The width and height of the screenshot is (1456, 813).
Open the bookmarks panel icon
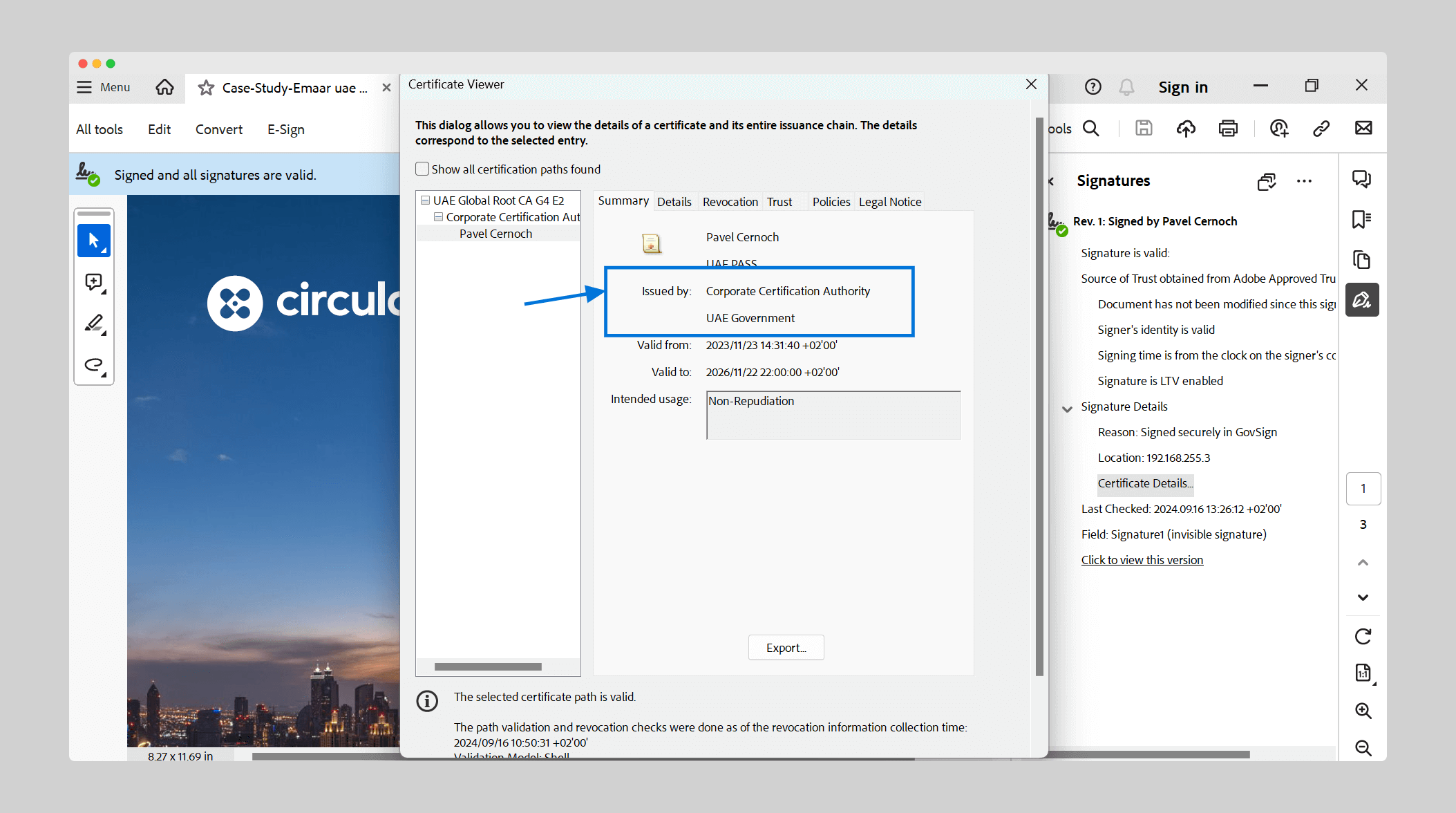[x=1361, y=220]
